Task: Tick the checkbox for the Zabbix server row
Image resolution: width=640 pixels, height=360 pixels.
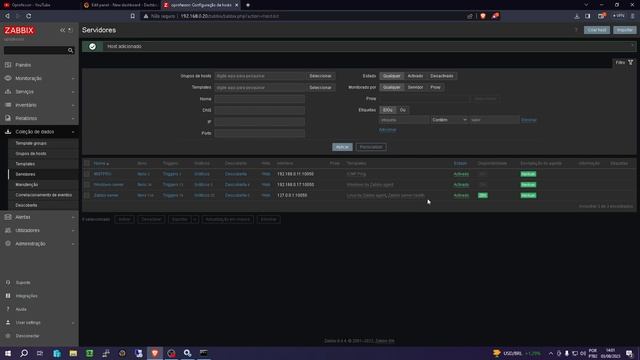Action: coord(87,195)
